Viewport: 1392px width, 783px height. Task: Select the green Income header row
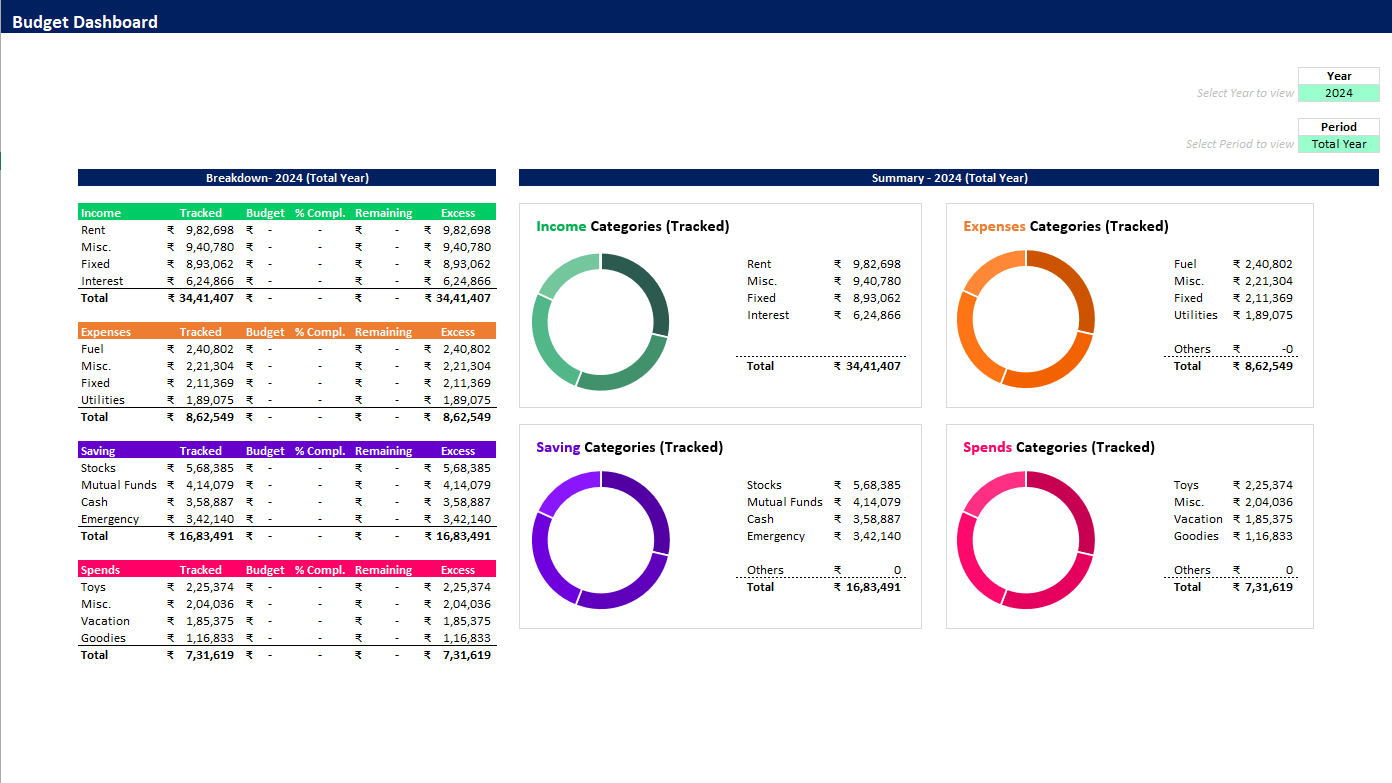tap(287, 212)
